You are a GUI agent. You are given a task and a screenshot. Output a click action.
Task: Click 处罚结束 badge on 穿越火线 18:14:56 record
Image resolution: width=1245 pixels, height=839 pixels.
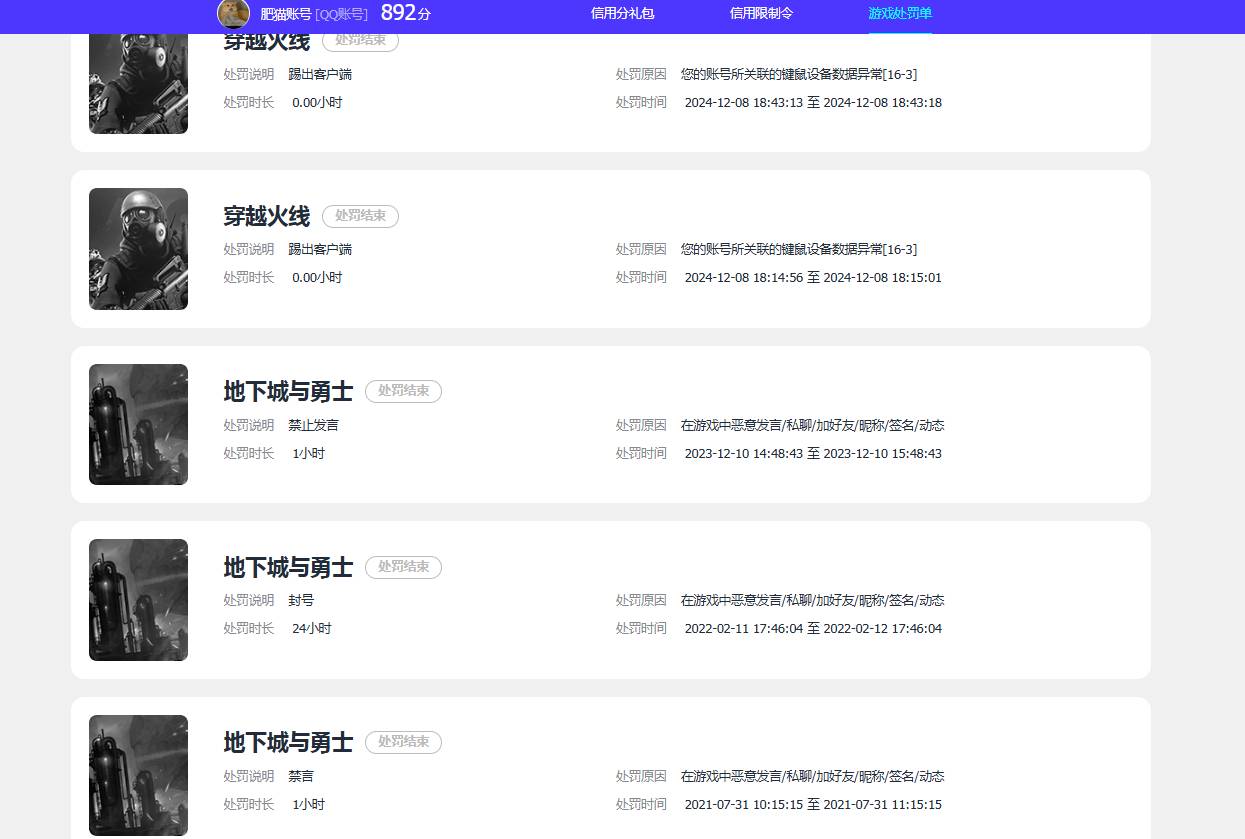pos(360,216)
